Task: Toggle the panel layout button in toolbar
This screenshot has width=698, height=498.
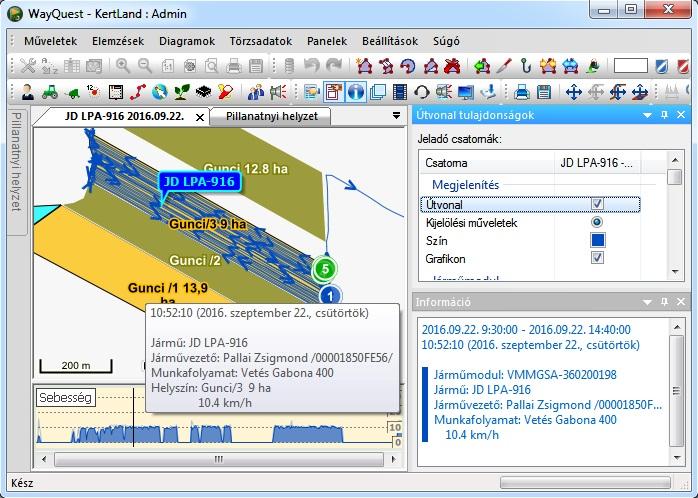Action: tap(334, 92)
